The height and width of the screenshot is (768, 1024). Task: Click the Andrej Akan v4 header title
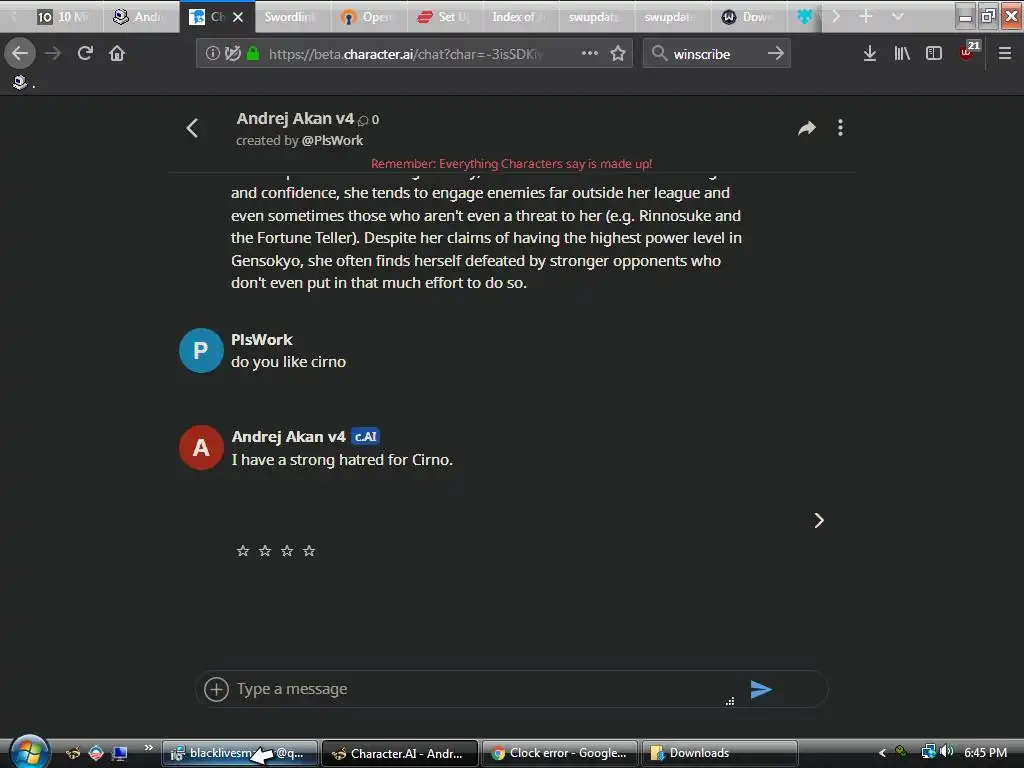tap(295, 119)
